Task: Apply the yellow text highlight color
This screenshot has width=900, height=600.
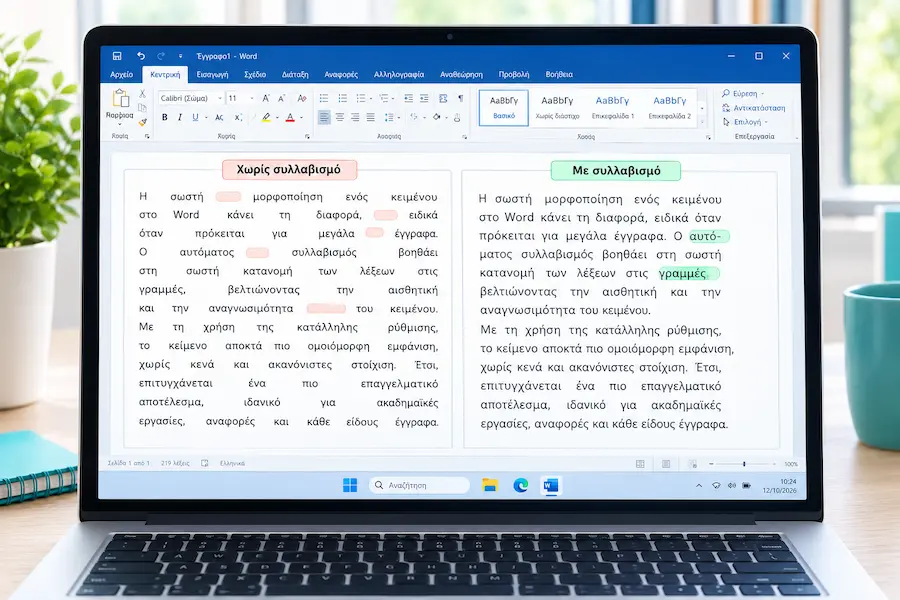Action: pos(266,117)
